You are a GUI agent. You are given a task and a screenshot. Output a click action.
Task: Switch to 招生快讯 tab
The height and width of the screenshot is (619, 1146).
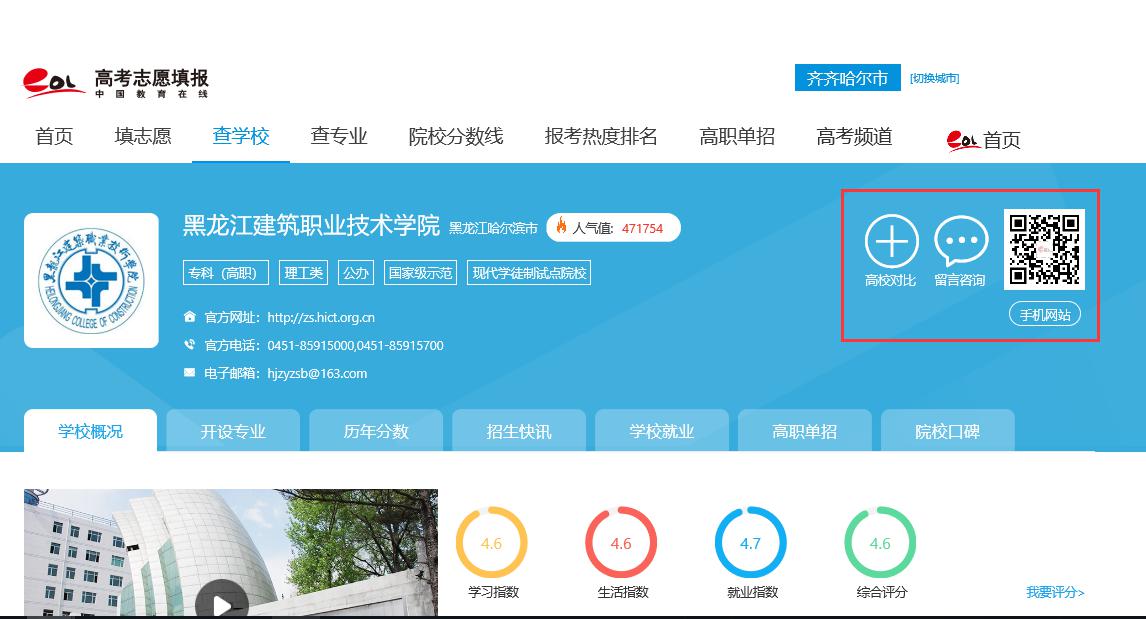pyautogui.click(x=519, y=431)
